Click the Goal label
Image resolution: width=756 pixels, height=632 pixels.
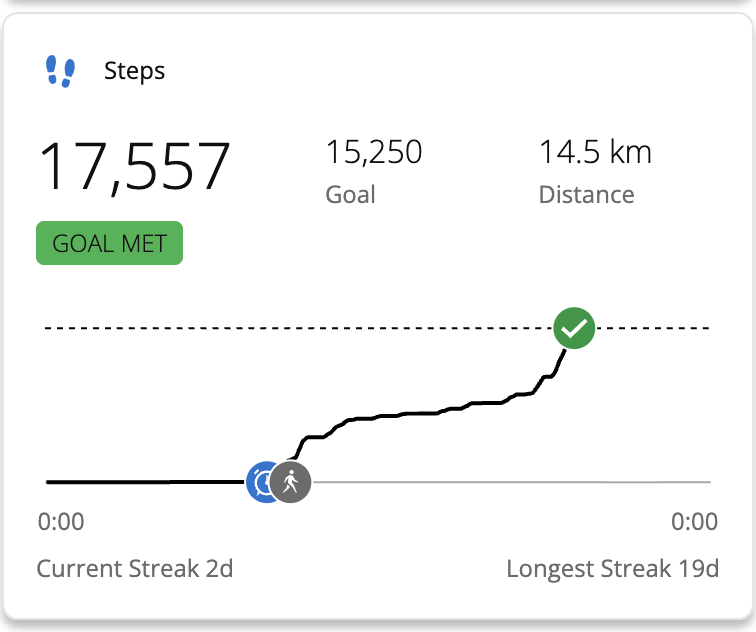click(350, 194)
